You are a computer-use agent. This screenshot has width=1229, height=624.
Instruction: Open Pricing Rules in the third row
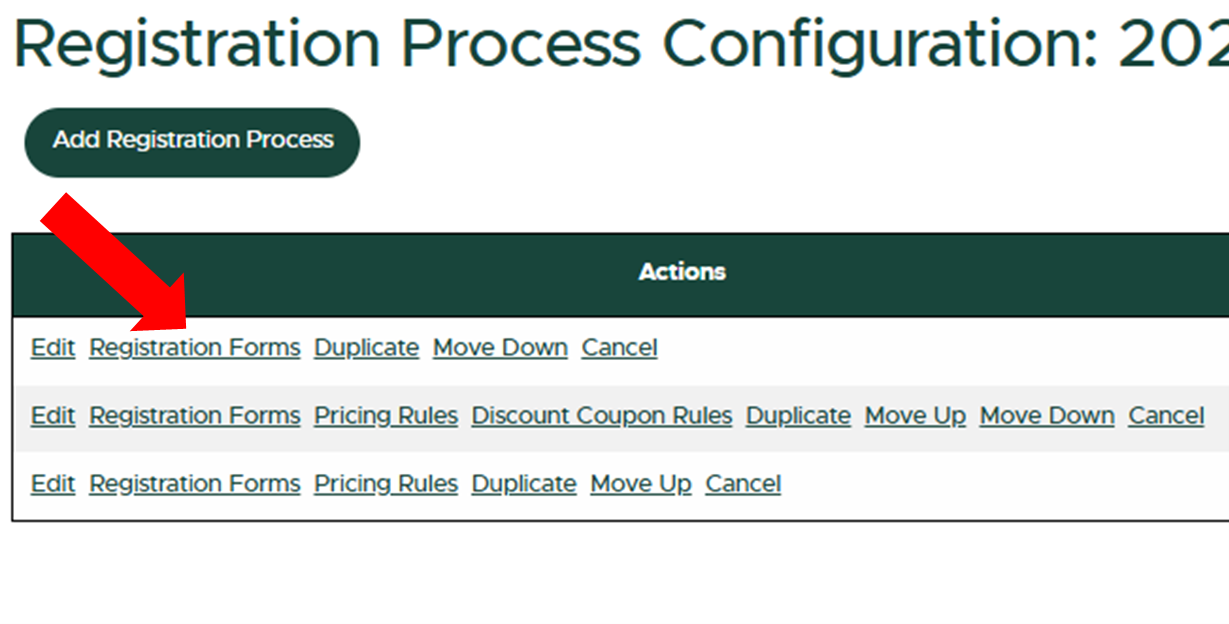[385, 483]
